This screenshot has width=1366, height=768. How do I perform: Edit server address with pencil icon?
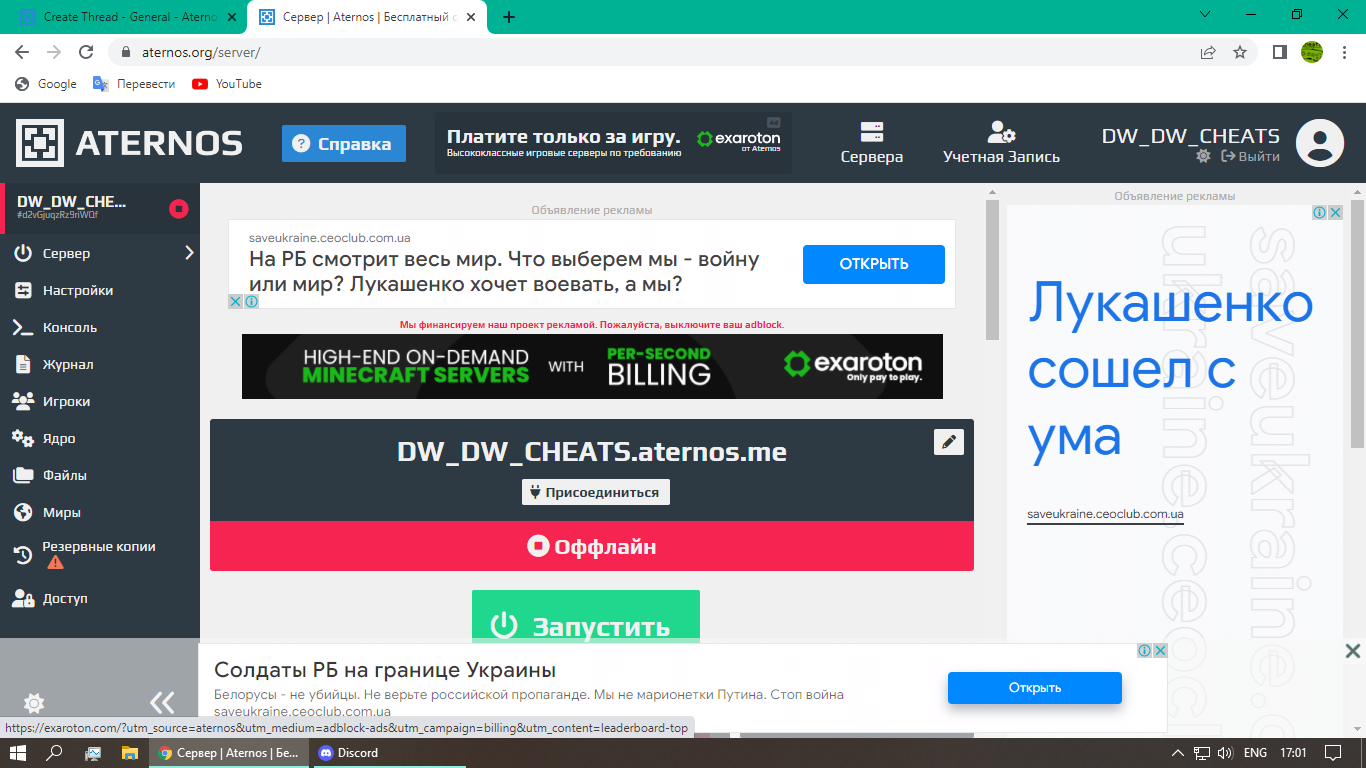tap(948, 442)
